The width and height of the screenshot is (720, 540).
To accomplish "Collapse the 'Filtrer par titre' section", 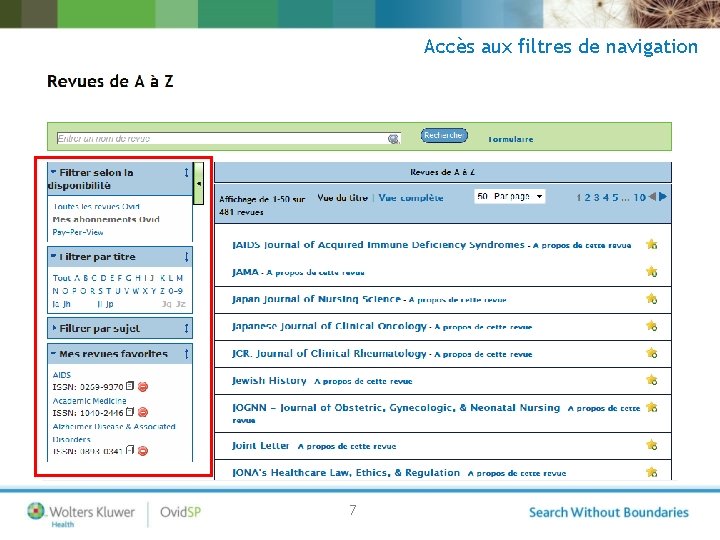I will point(53,256).
